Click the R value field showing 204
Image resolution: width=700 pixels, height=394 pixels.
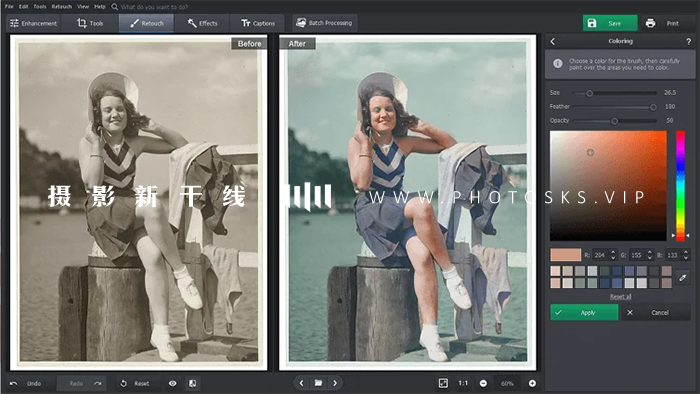click(x=601, y=255)
